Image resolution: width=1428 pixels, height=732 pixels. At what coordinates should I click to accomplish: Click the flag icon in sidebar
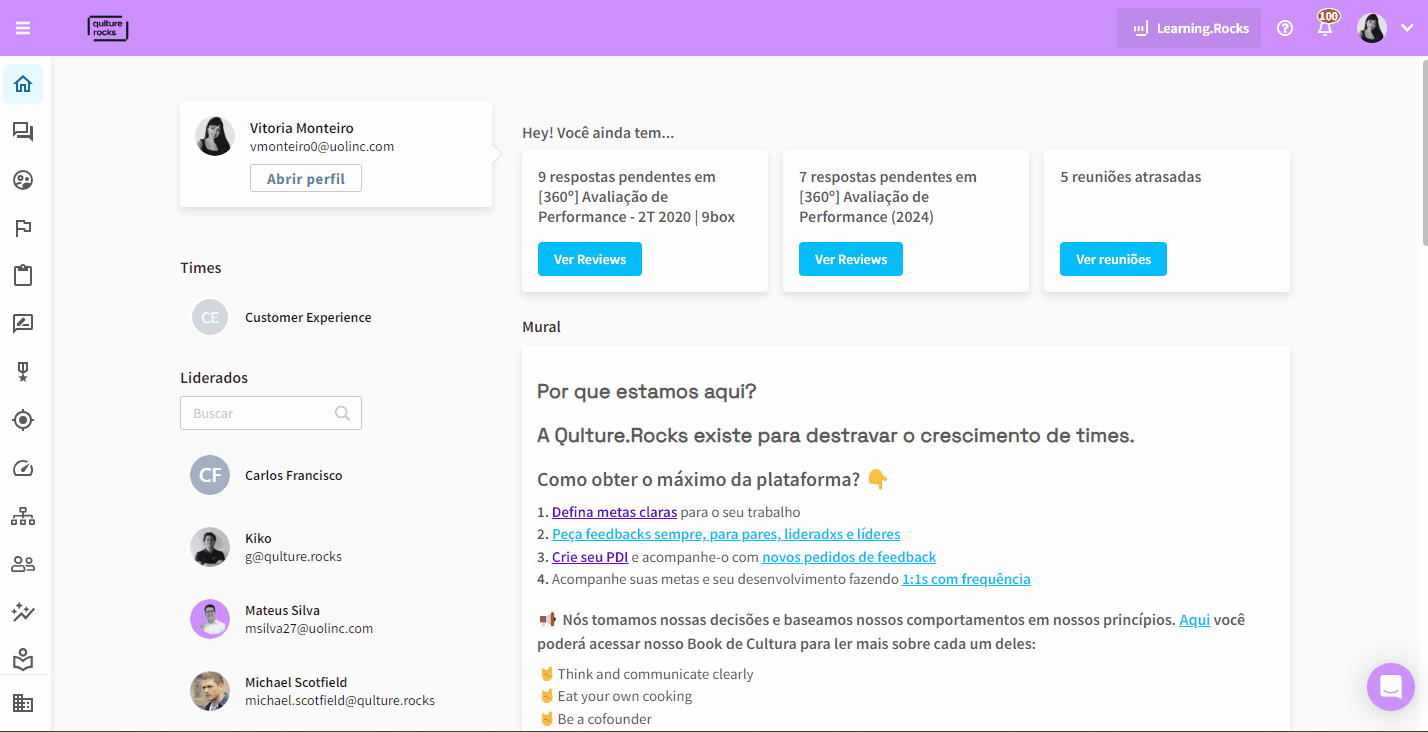coord(23,228)
